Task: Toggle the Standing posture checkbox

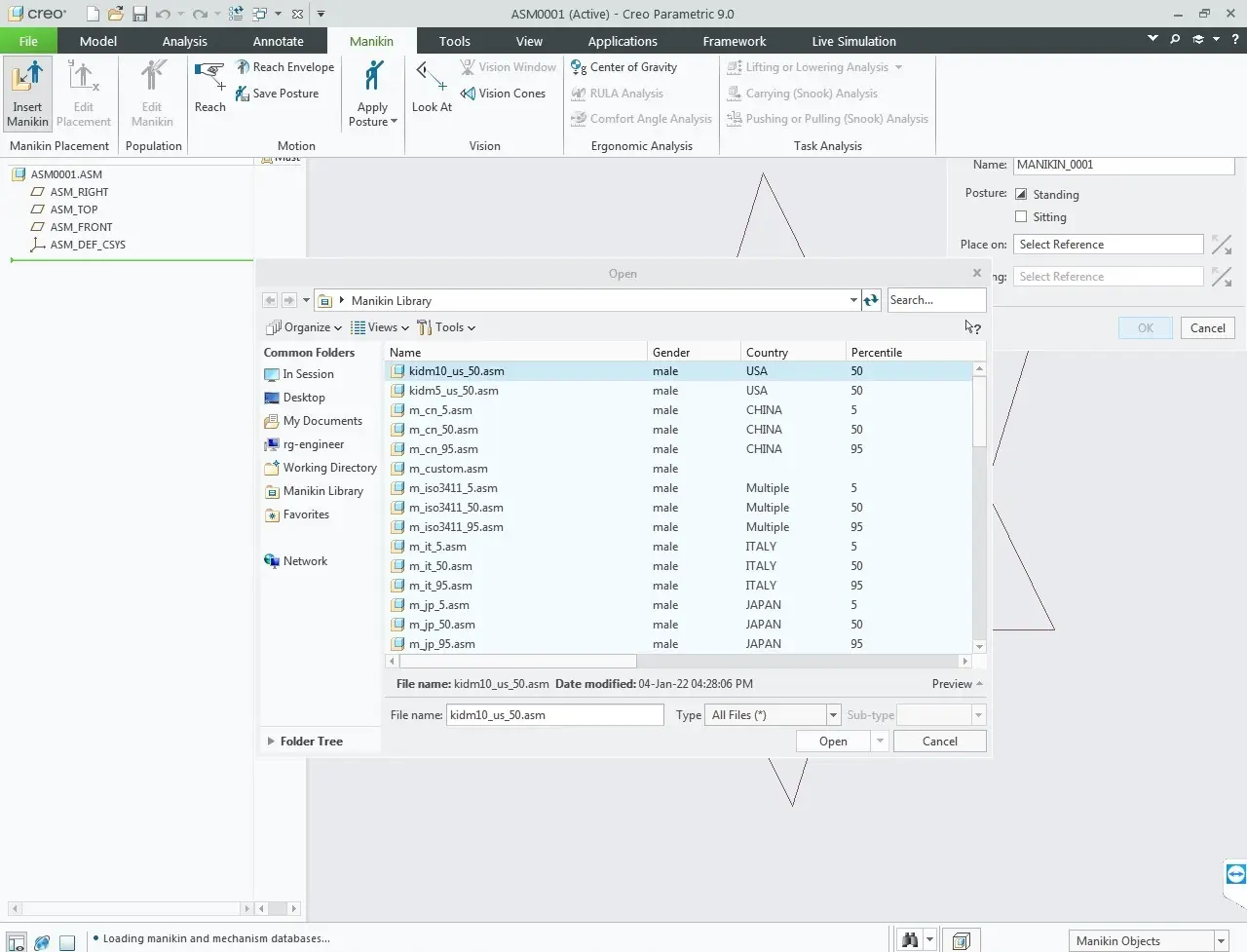Action: 1021,195
